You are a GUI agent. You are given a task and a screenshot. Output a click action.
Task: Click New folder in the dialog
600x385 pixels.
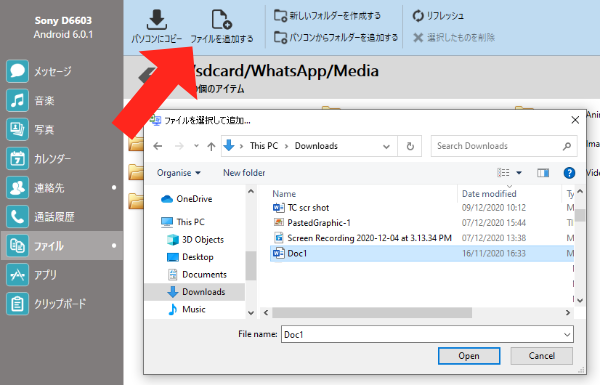click(x=244, y=173)
